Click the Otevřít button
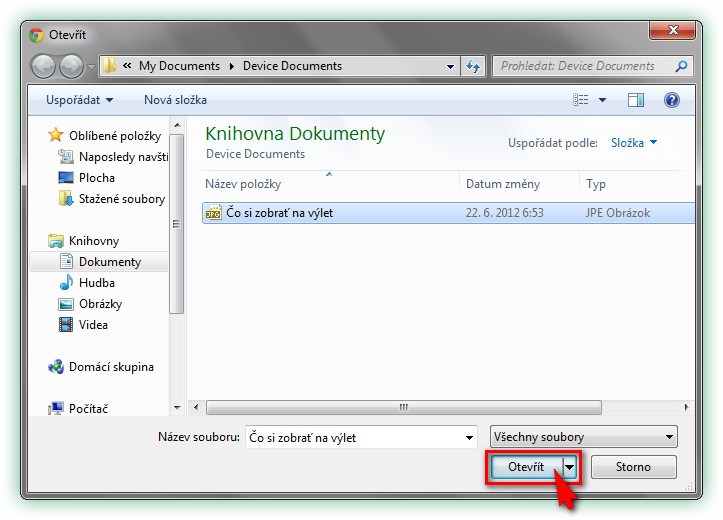The image size is (723, 520). tap(526, 467)
